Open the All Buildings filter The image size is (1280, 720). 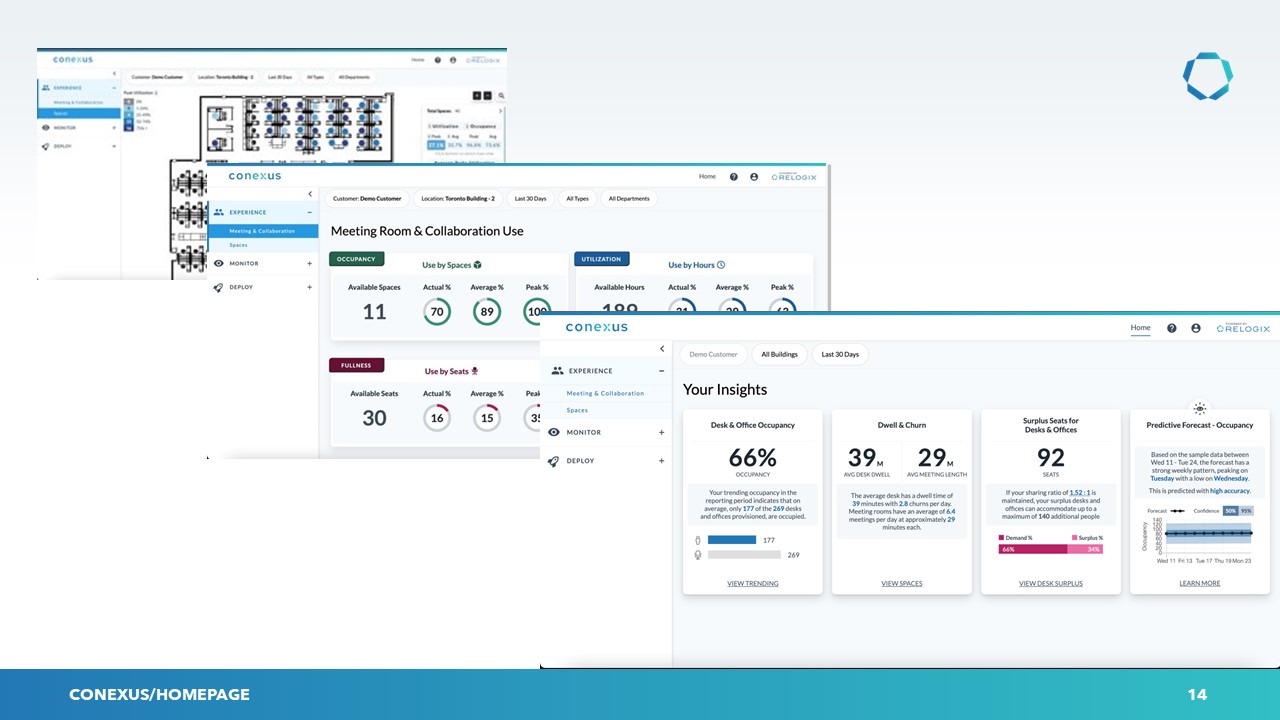coord(779,354)
